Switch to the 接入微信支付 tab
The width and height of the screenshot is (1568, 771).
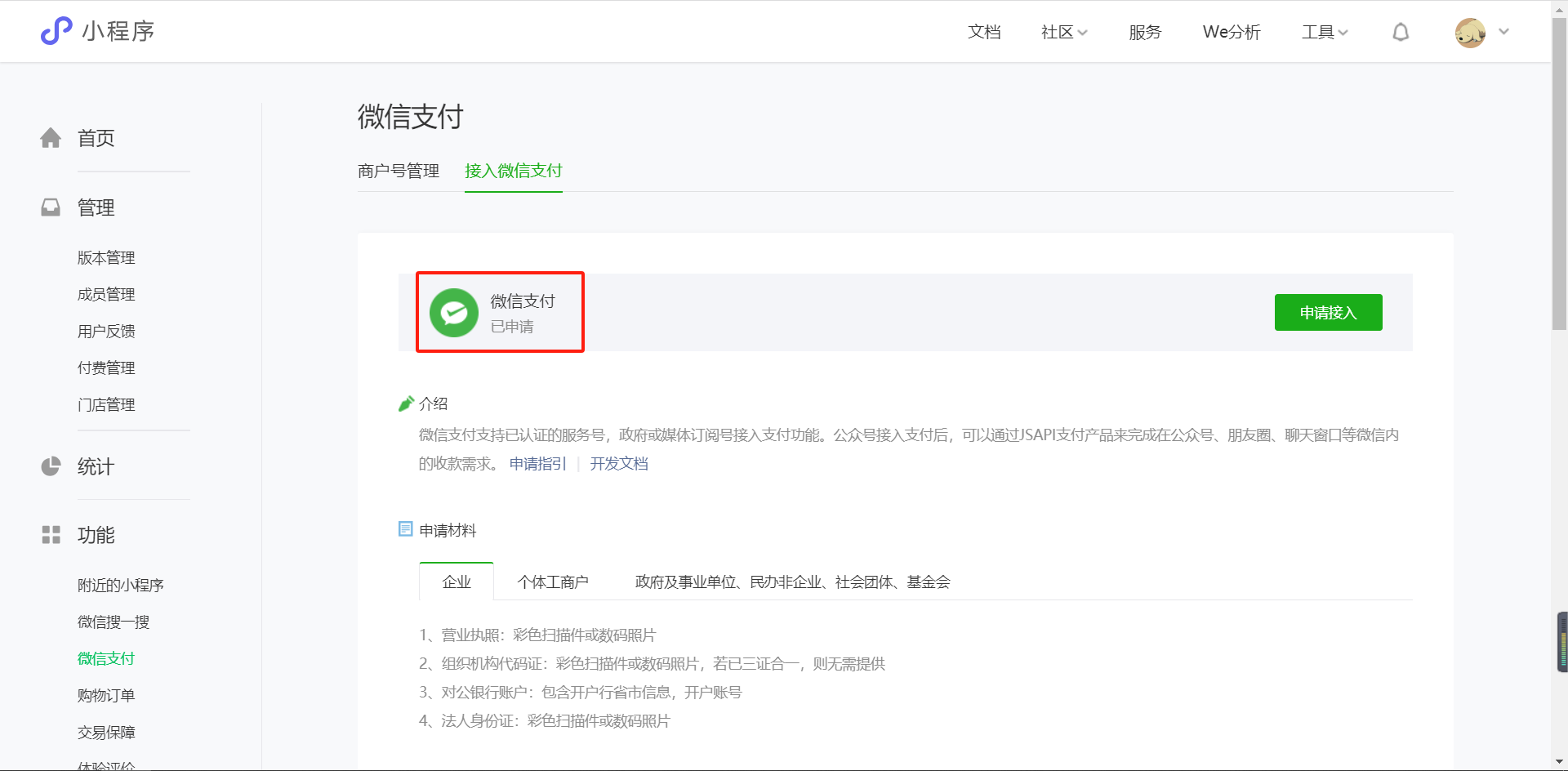[x=514, y=171]
